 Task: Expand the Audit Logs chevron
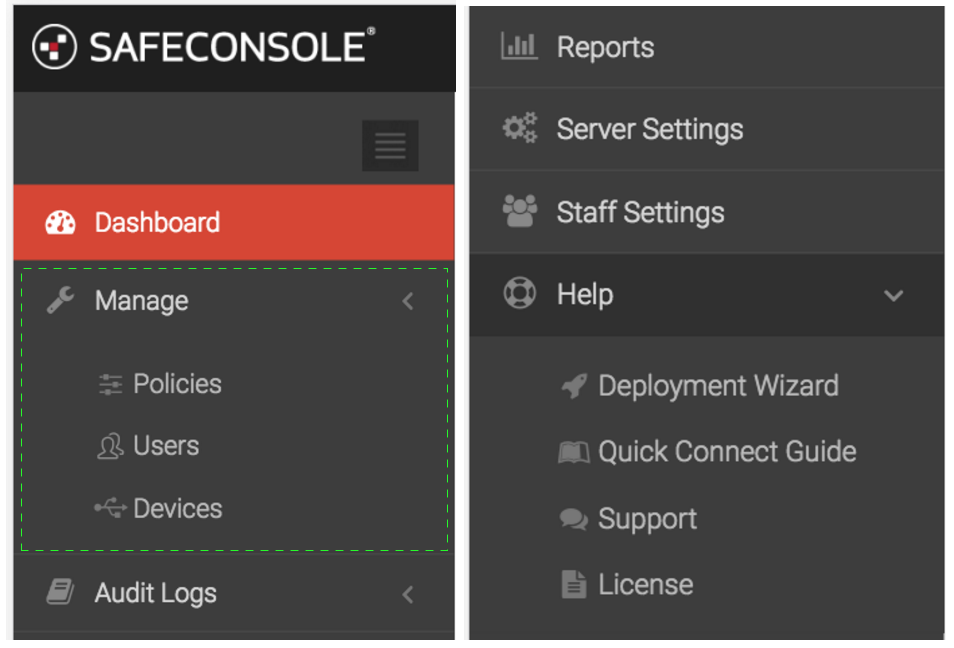(408, 594)
